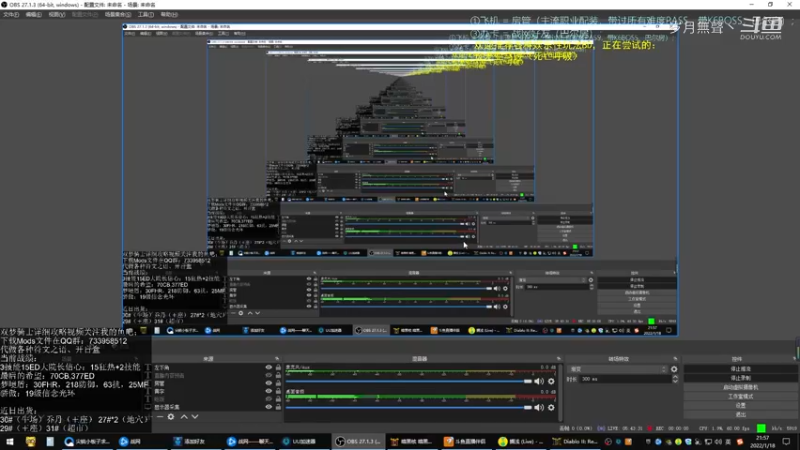Click the system tray volume icon
The height and width of the screenshot is (450, 800).
point(718,441)
